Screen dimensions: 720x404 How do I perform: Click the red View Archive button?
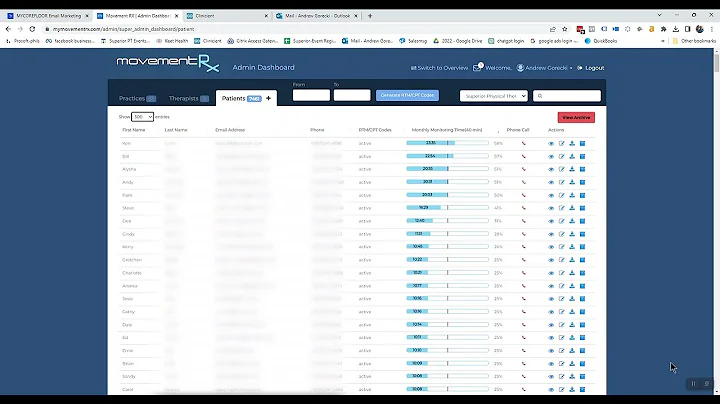point(576,118)
